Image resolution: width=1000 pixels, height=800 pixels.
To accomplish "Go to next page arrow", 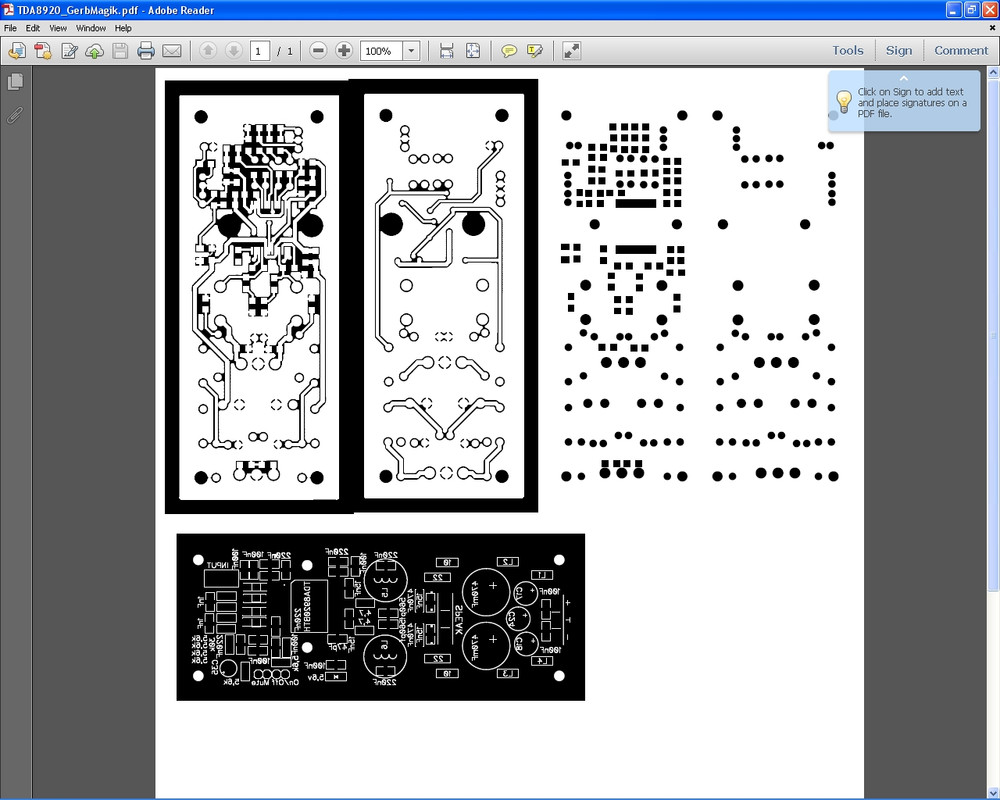I will point(234,50).
